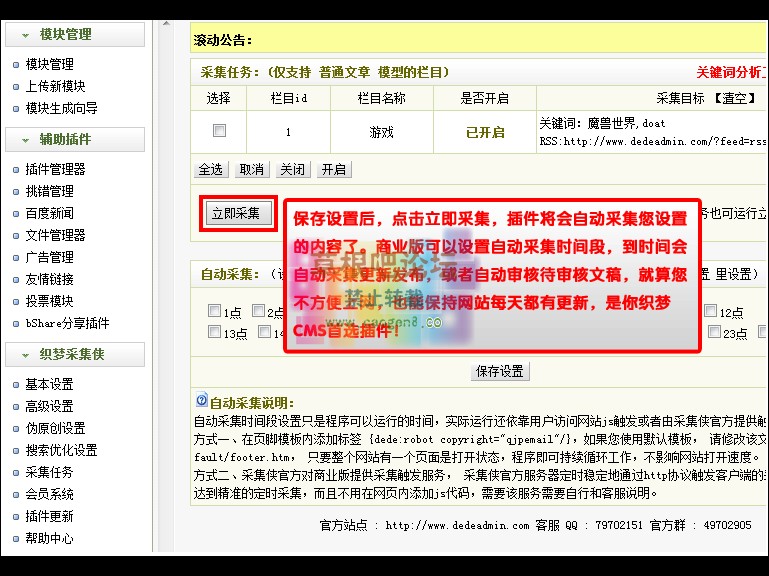
Task: Open 模块生成向导 in sidebar
Action: [x=61, y=108]
